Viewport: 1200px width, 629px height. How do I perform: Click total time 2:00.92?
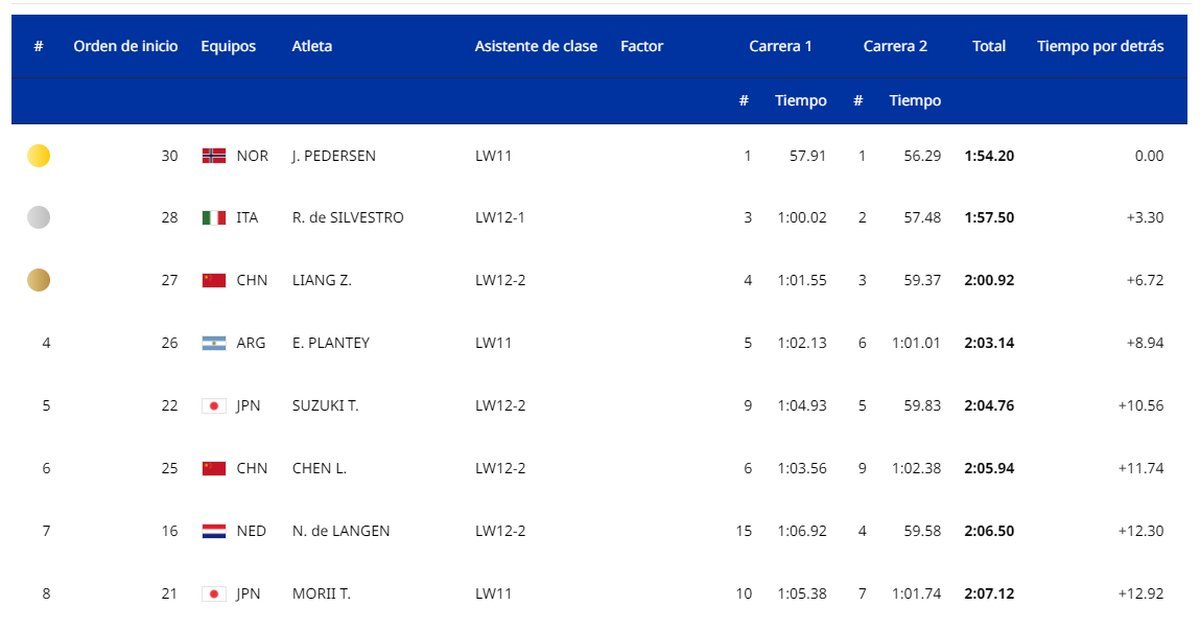[990, 280]
